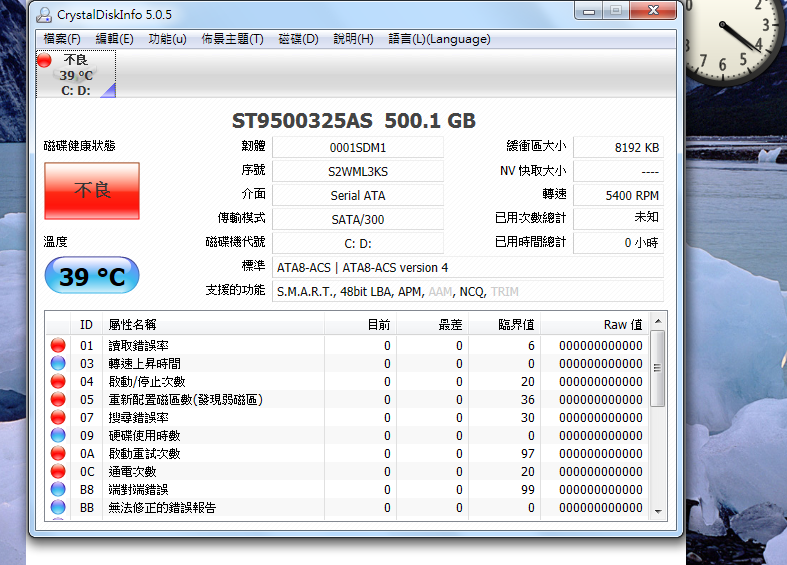
Task: Select the 硬碟使用時數 attribute row
Action: (347, 436)
